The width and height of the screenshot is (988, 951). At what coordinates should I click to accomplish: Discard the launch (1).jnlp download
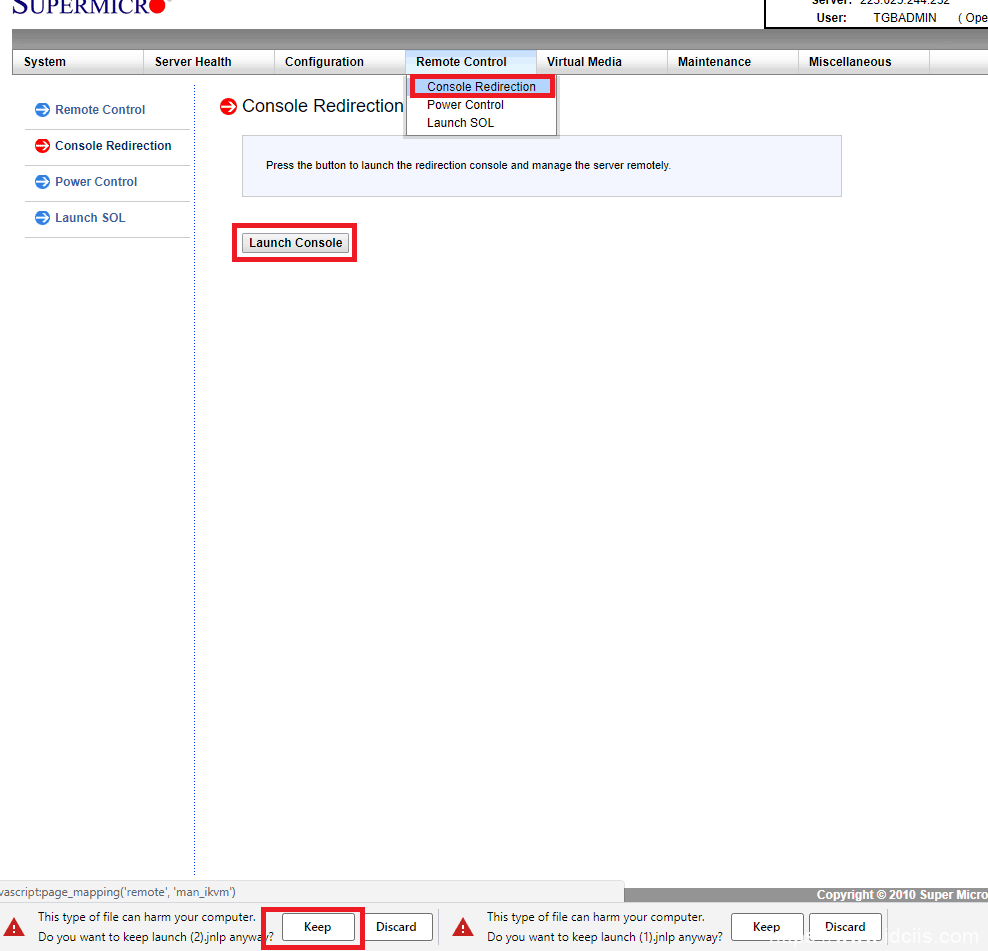[x=845, y=927]
